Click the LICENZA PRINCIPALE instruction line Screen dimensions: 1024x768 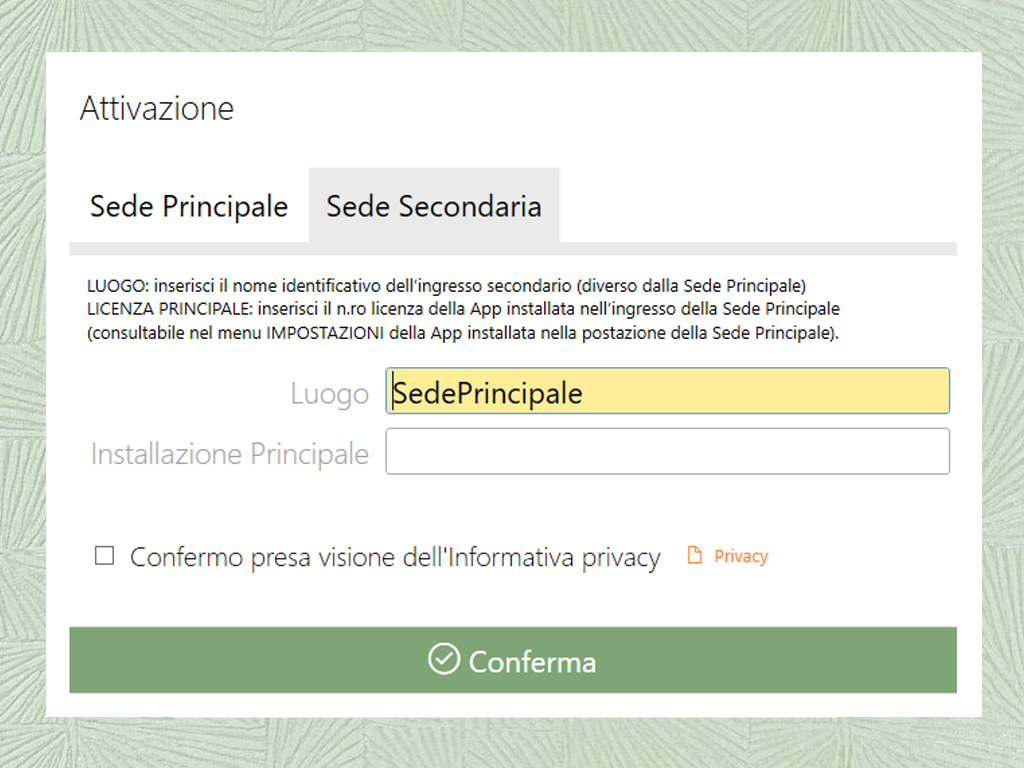pyautogui.click(x=464, y=309)
